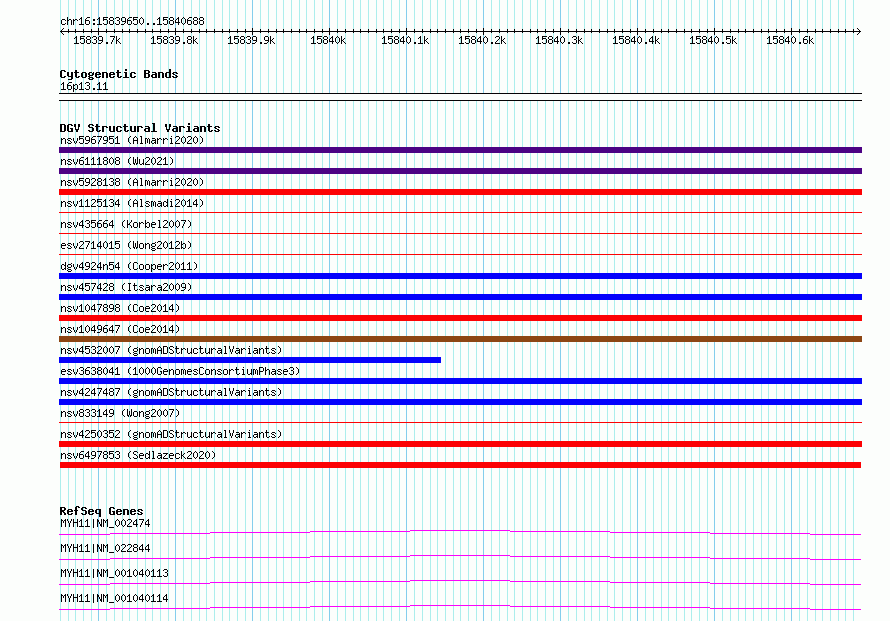Click the magenta gene line under MYH11|NM_002474

pos(460,532)
